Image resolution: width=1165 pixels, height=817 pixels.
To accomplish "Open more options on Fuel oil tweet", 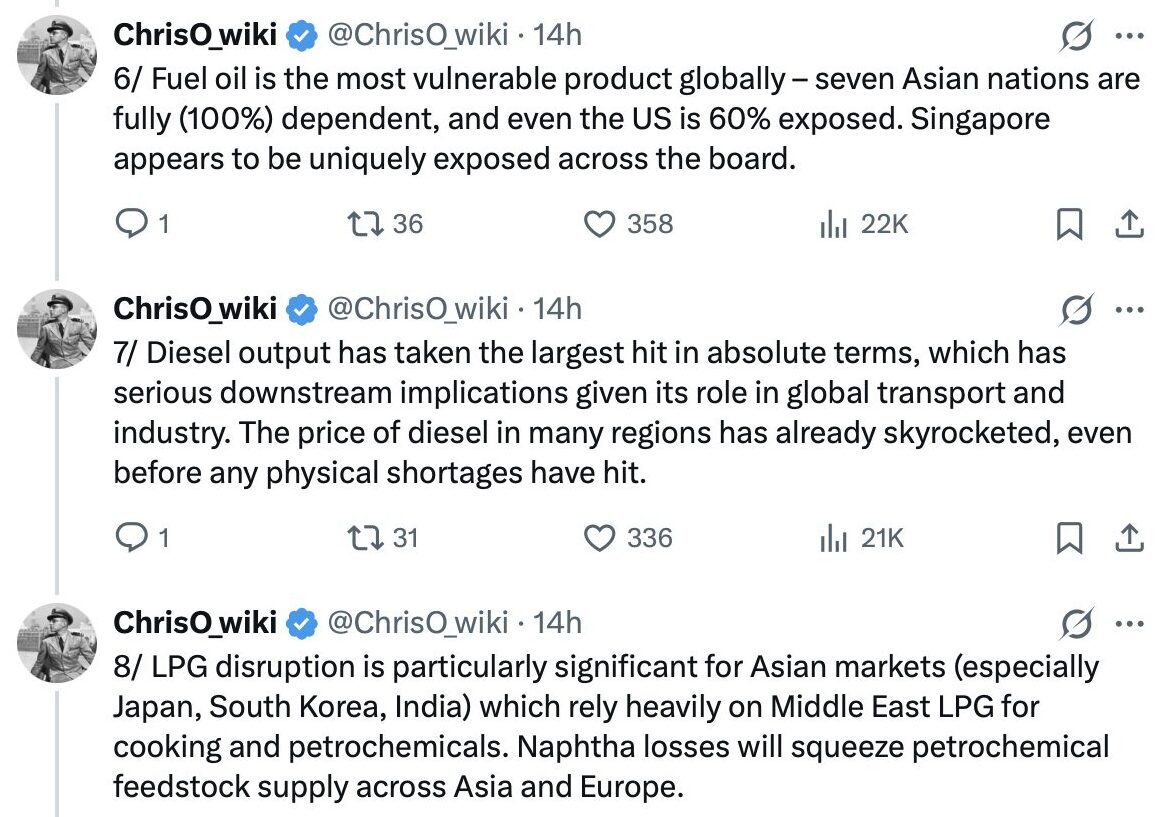I will pos(1129,36).
